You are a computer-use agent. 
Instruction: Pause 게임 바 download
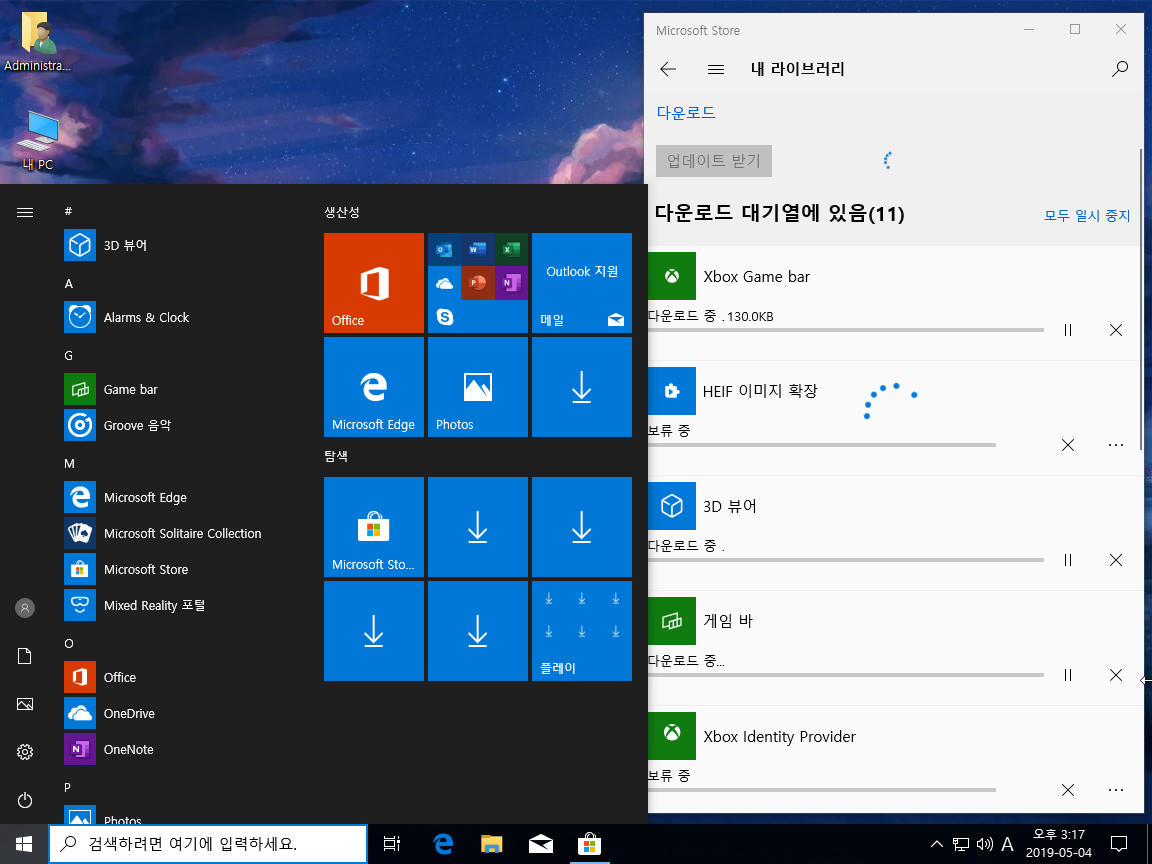(1068, 675)
